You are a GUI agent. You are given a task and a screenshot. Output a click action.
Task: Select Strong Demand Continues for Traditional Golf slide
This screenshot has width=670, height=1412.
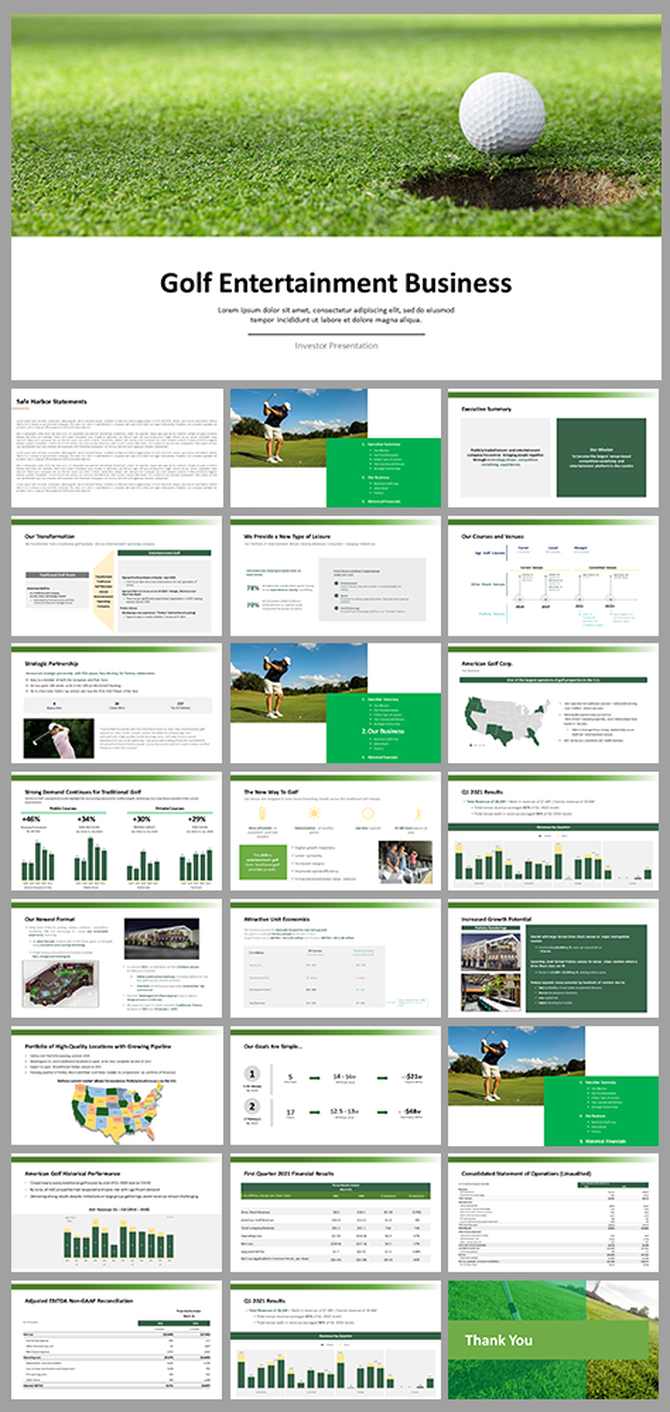(x=117, y=831)
